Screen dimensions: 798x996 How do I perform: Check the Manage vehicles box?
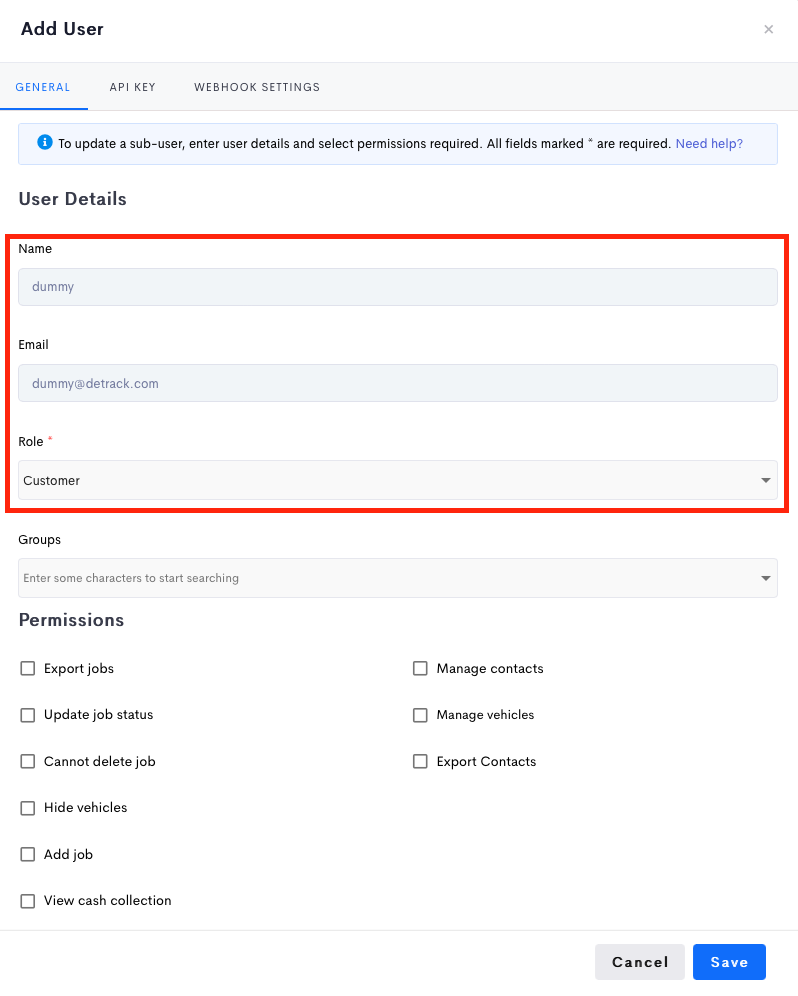[x=420, y=715]
